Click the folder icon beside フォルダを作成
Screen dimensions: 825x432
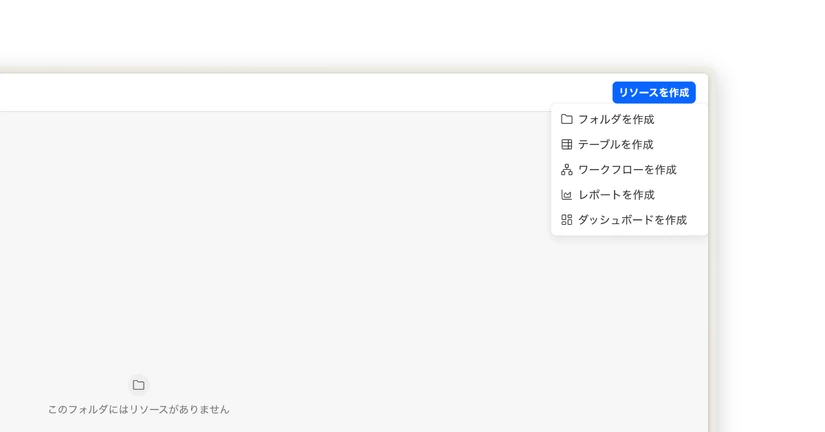[x=567, y=119]
